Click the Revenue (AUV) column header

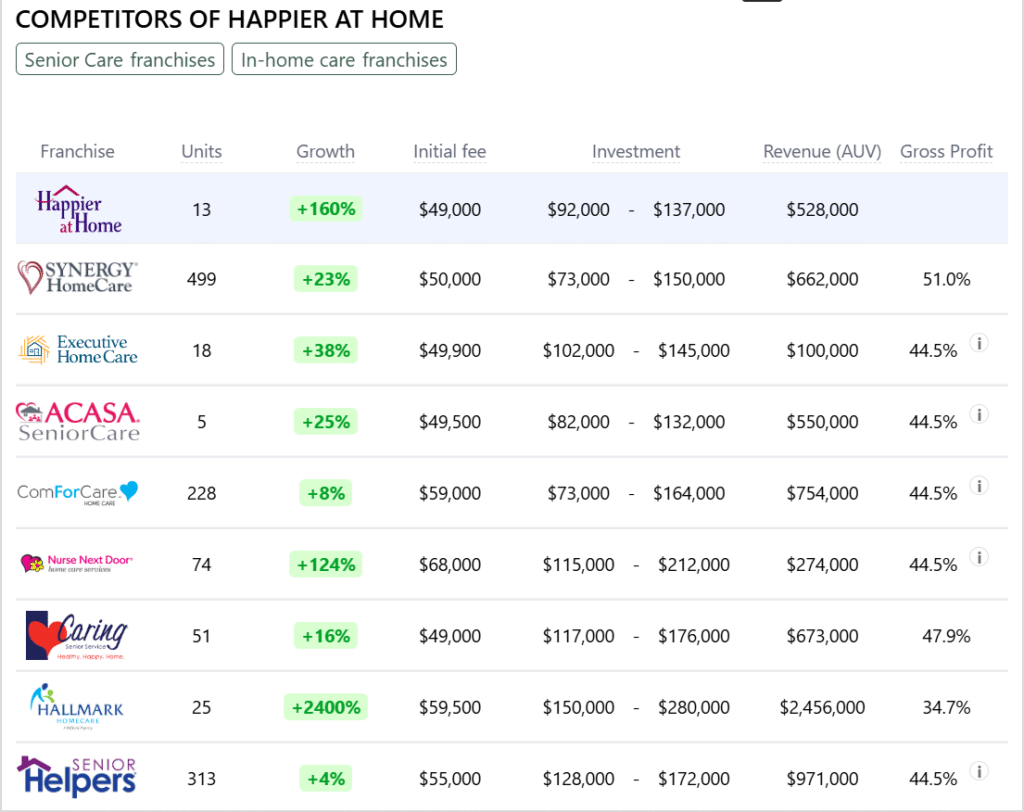pos(822,151)
